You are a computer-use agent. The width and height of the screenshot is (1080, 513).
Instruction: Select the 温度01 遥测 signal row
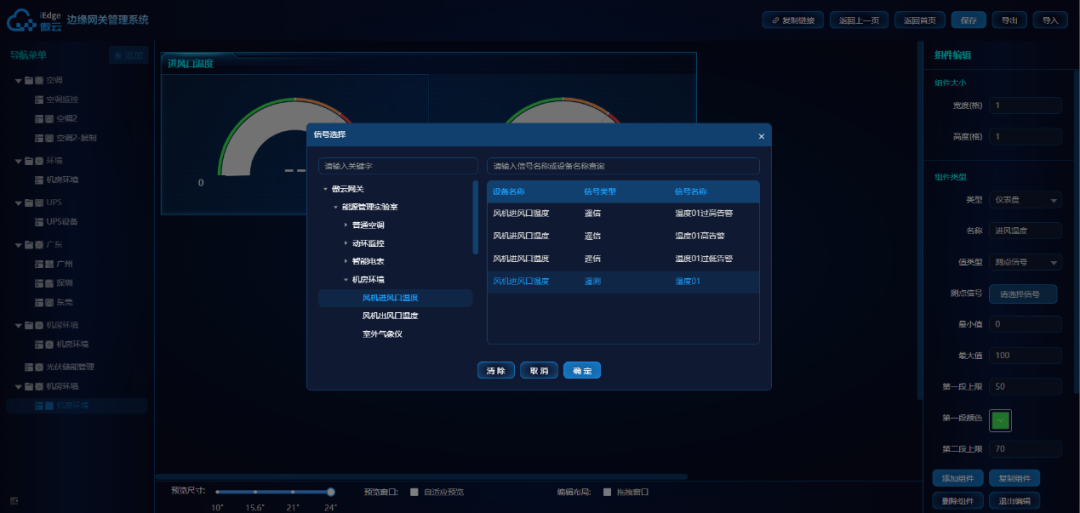[623, 281]
